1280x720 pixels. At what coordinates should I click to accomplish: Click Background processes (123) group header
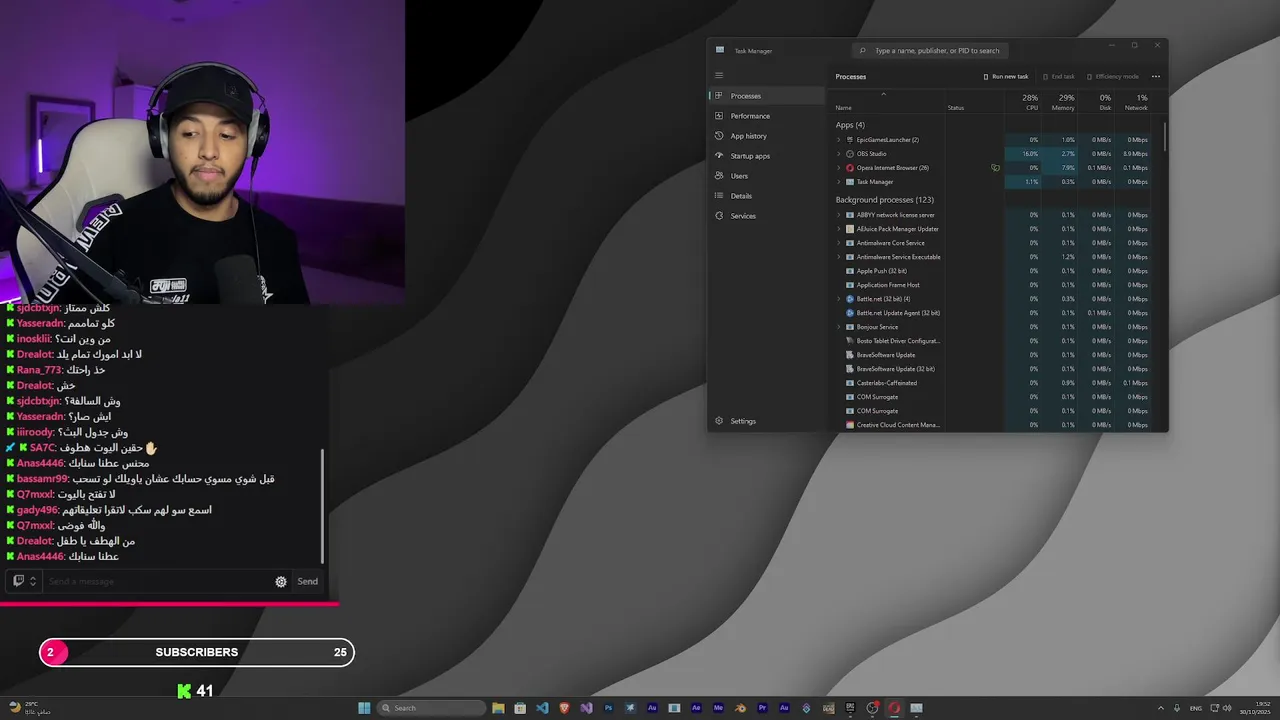(x=884, y=200)
